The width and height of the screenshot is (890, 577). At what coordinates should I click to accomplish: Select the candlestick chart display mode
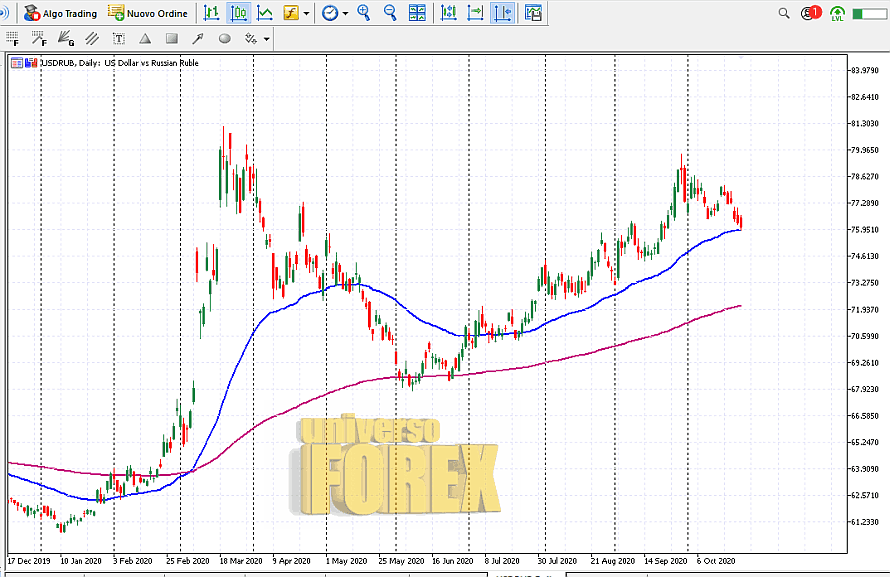pos(238,13)
